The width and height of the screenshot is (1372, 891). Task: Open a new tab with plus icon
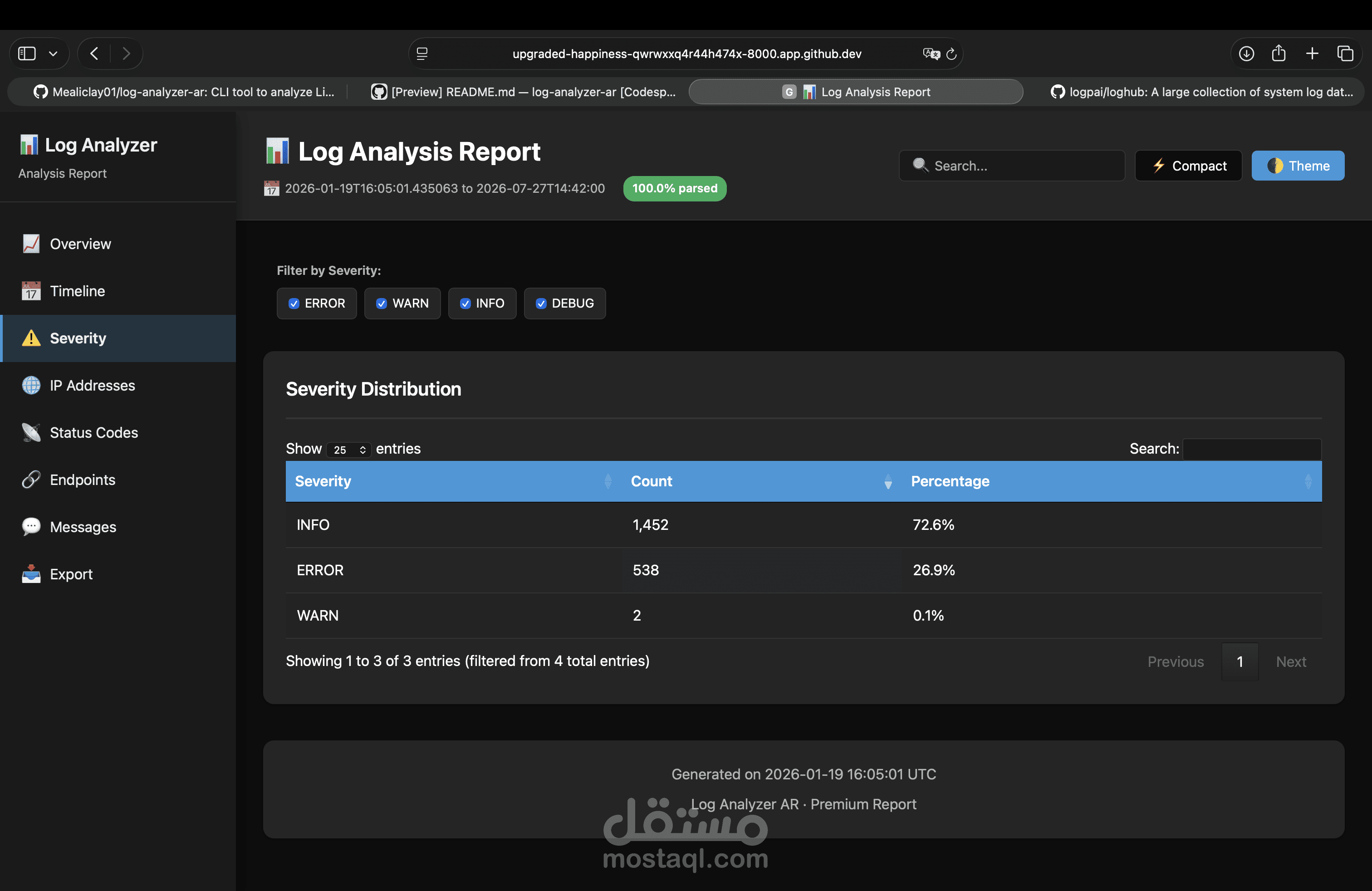click(x=1312, y=54)
